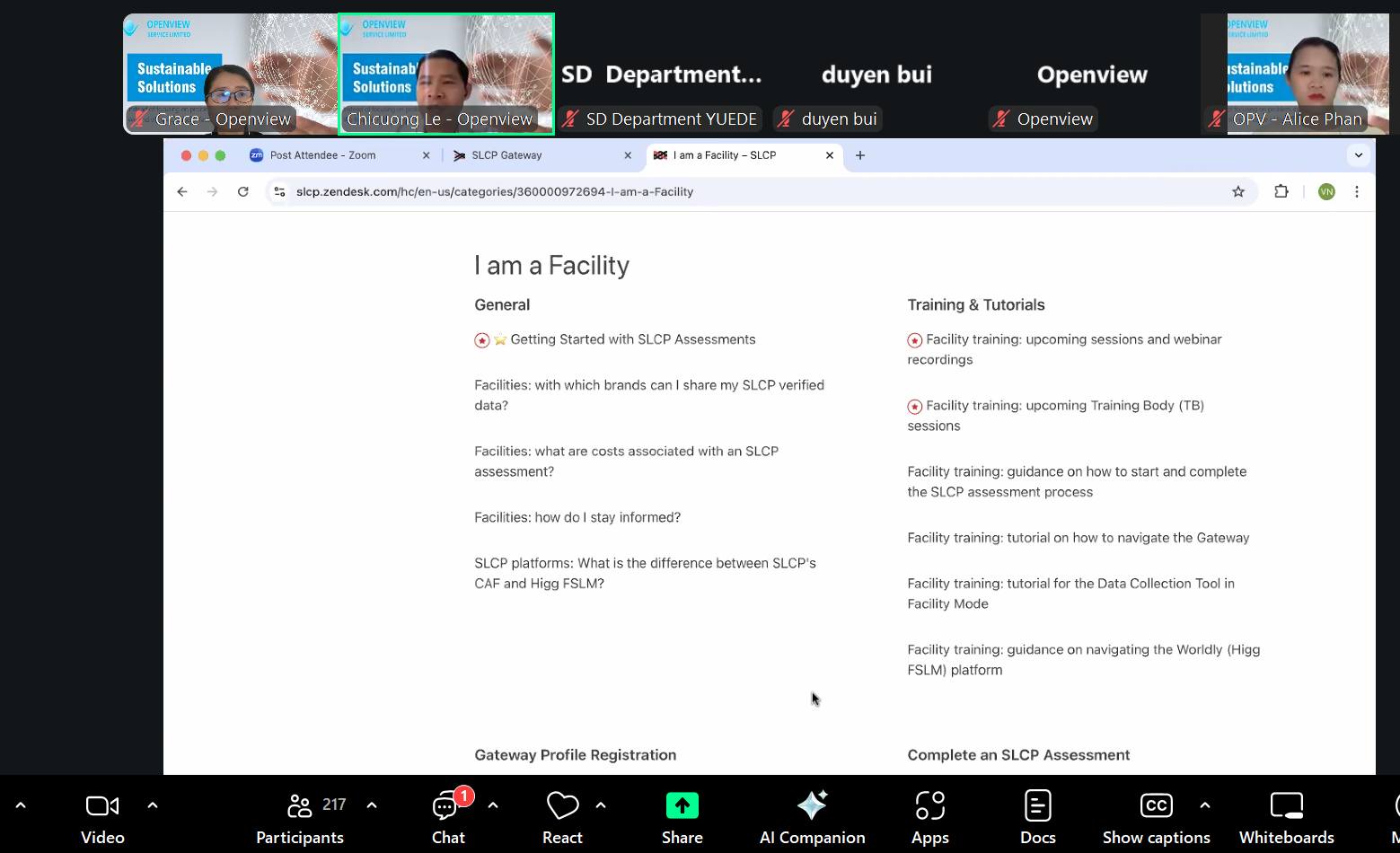Viewport: 1400px width, 853px height.
Task: Expand Participants options caret
Action: tap(372, 805)
